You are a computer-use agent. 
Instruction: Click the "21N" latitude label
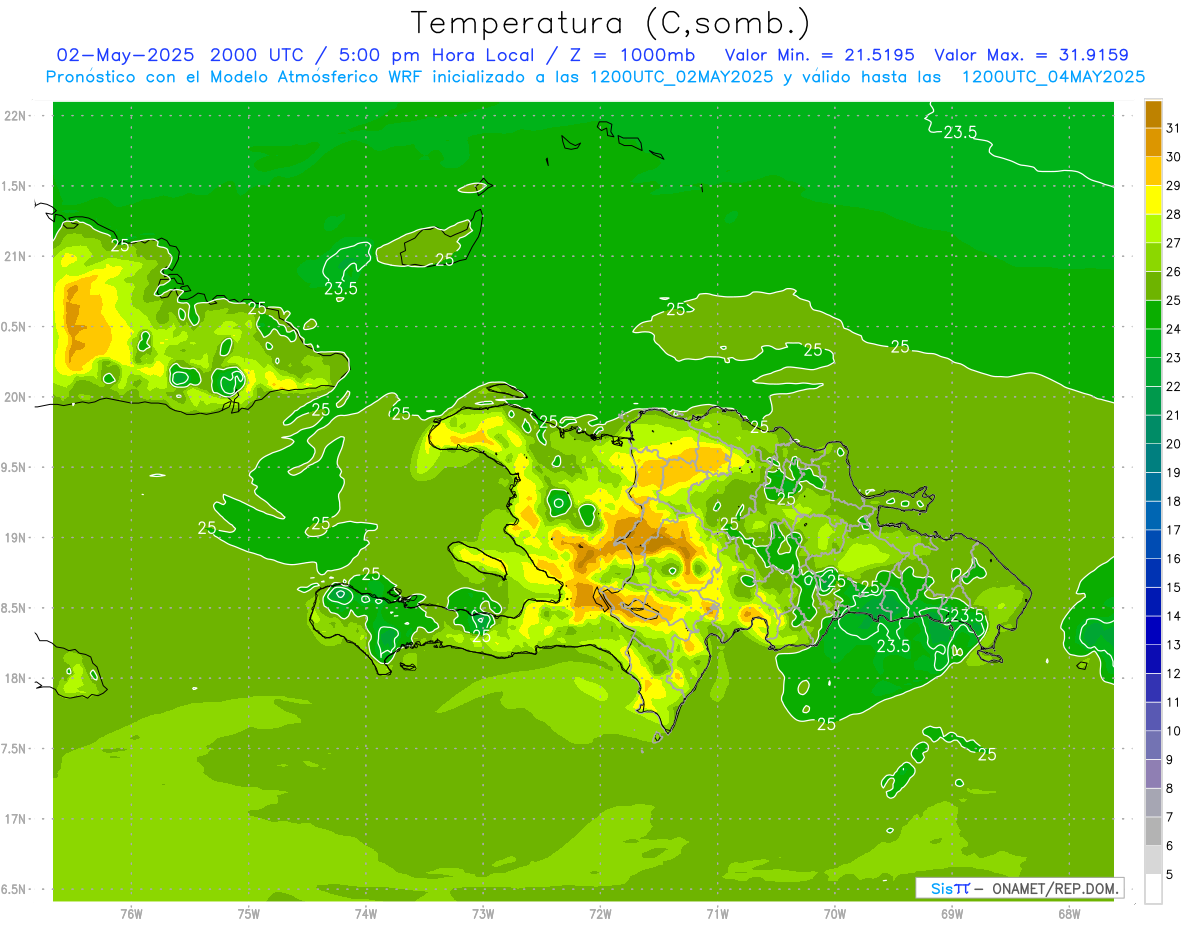click(14, 256)
